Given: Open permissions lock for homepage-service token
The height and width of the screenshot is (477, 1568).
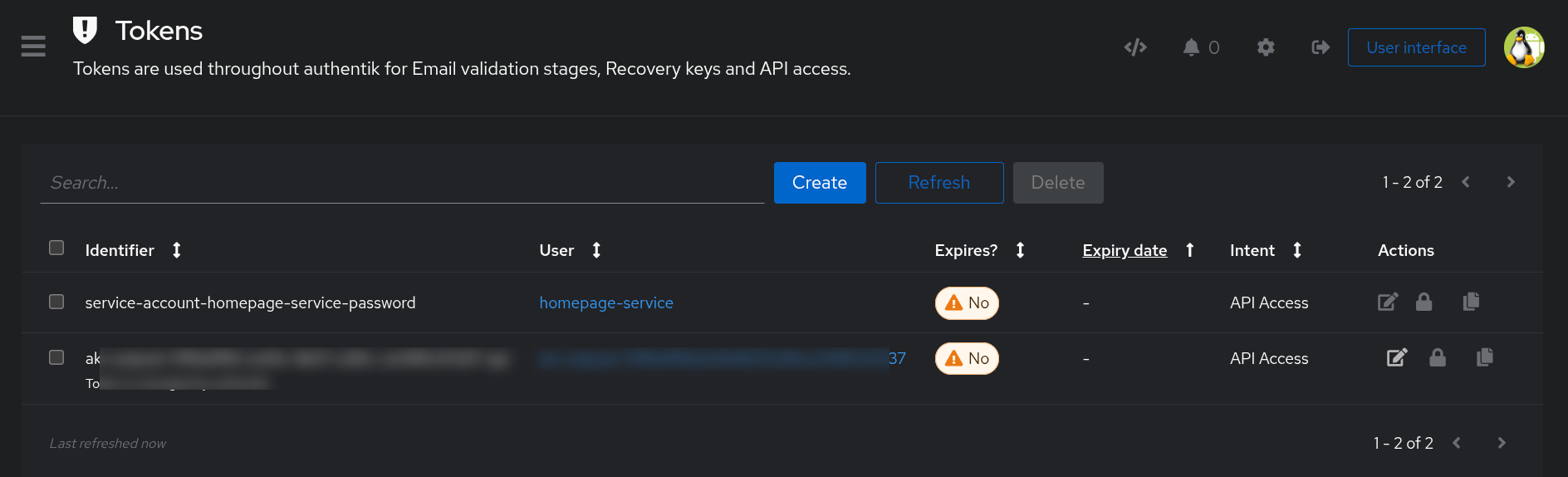Looking at the screenshot, I should click(x=1423, y=302).
